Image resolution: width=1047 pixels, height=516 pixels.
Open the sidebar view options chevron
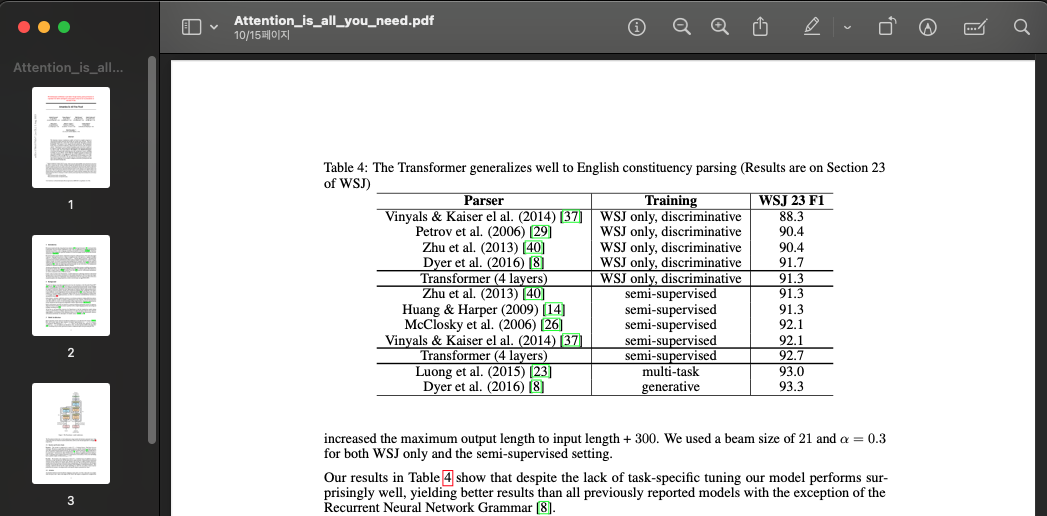click(x=214, y=27)
